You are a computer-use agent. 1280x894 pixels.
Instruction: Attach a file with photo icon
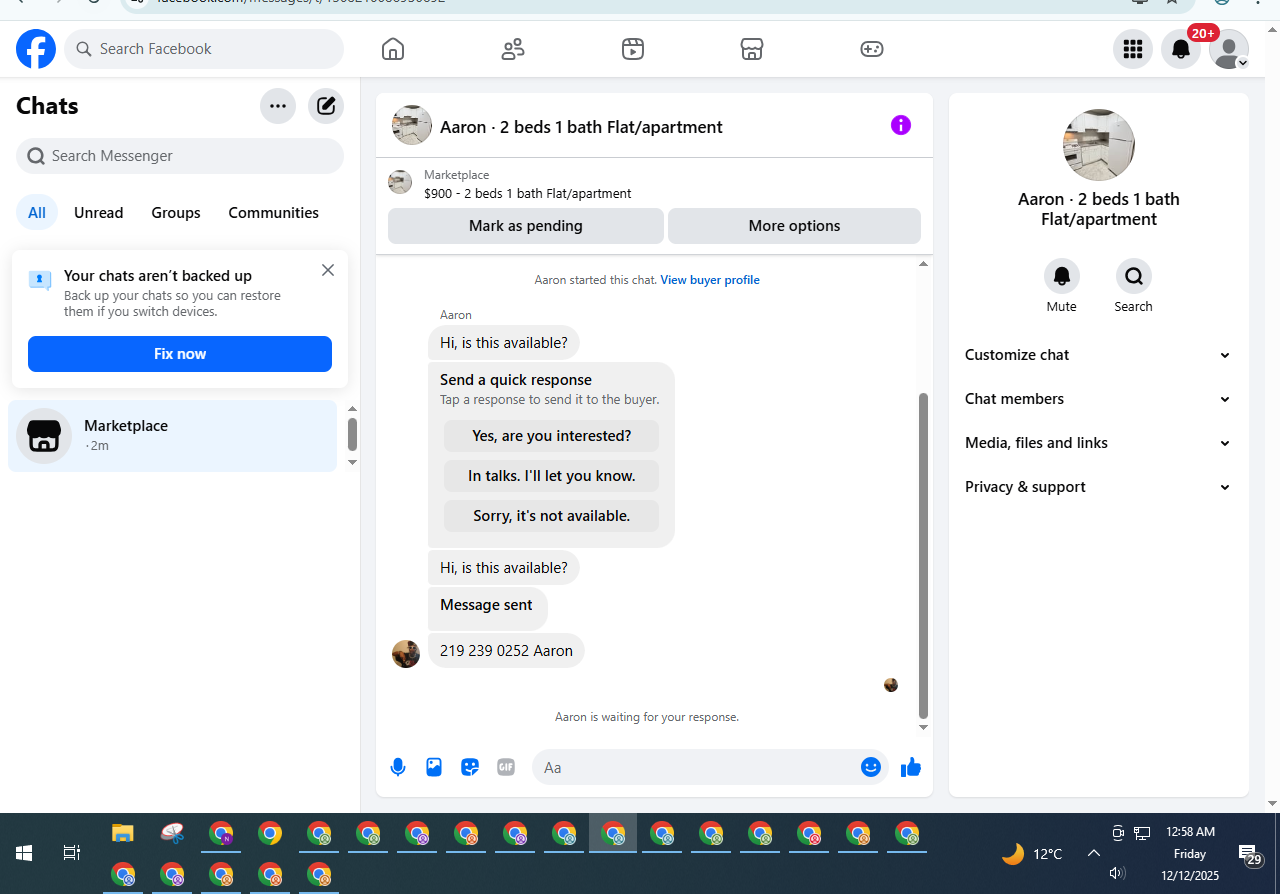[x=434, y=767]
